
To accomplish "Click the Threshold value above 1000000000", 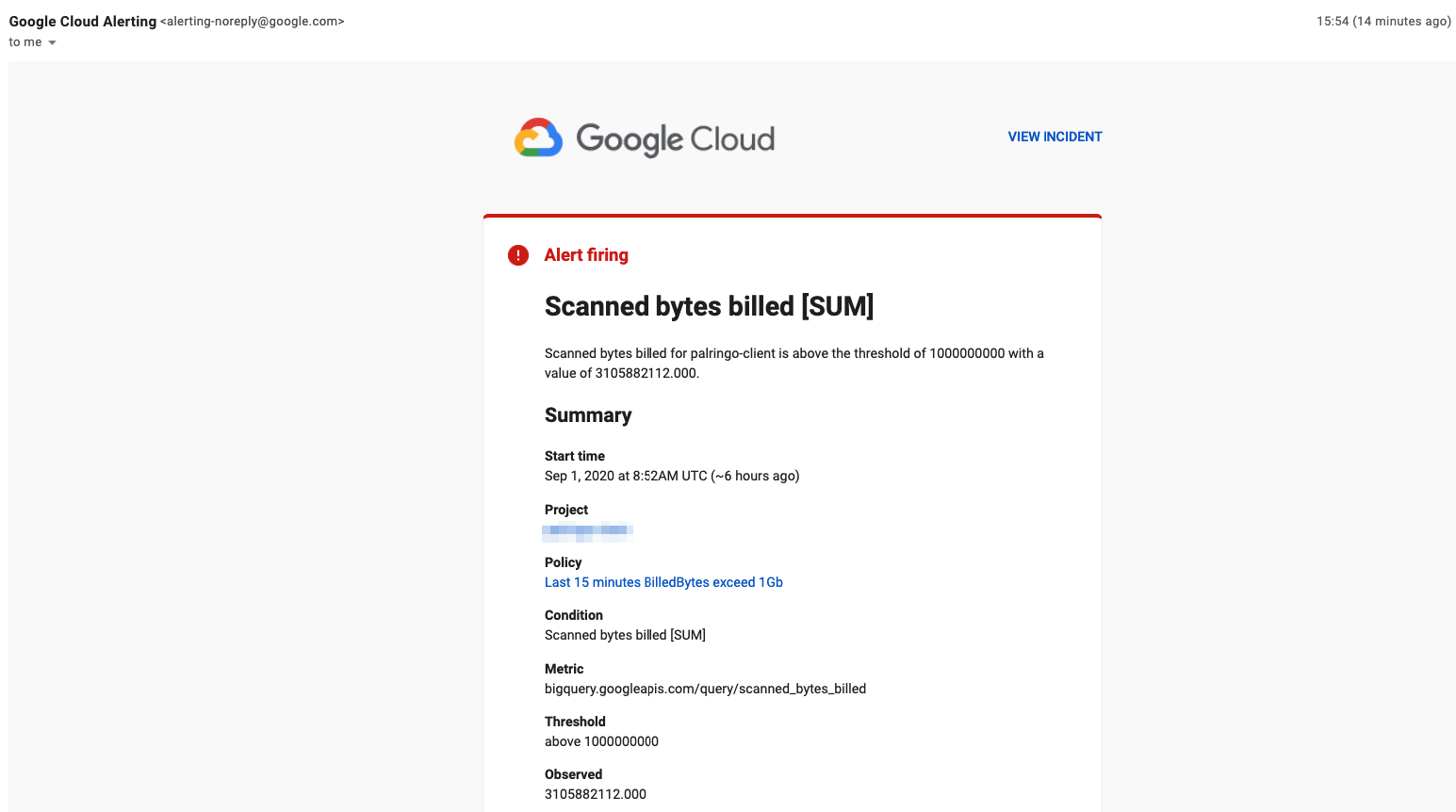I will point(601,741).
